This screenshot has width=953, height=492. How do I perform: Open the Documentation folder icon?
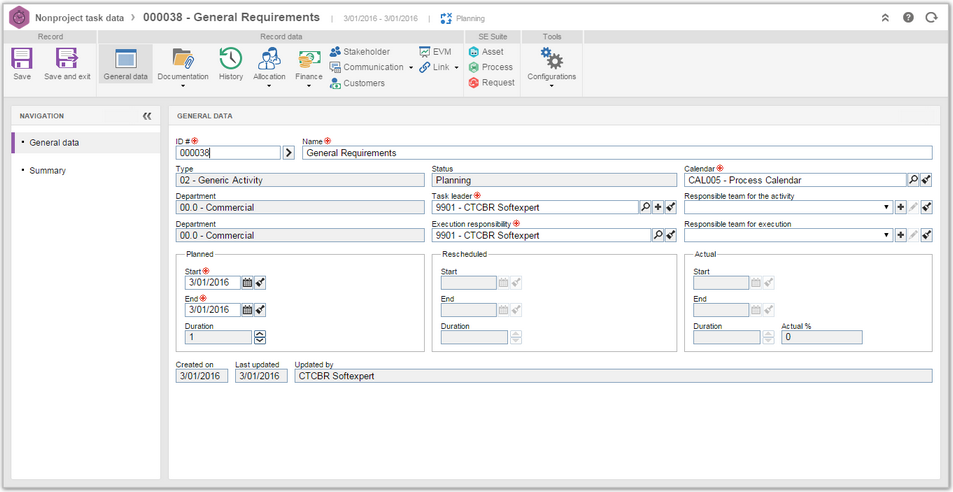pos(183,59)
